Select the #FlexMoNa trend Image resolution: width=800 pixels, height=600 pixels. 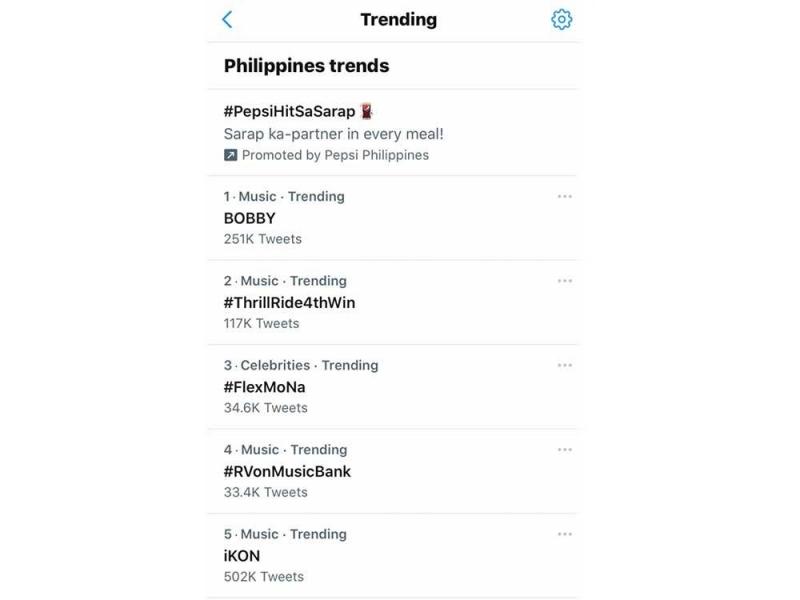[x=265, y=387]
